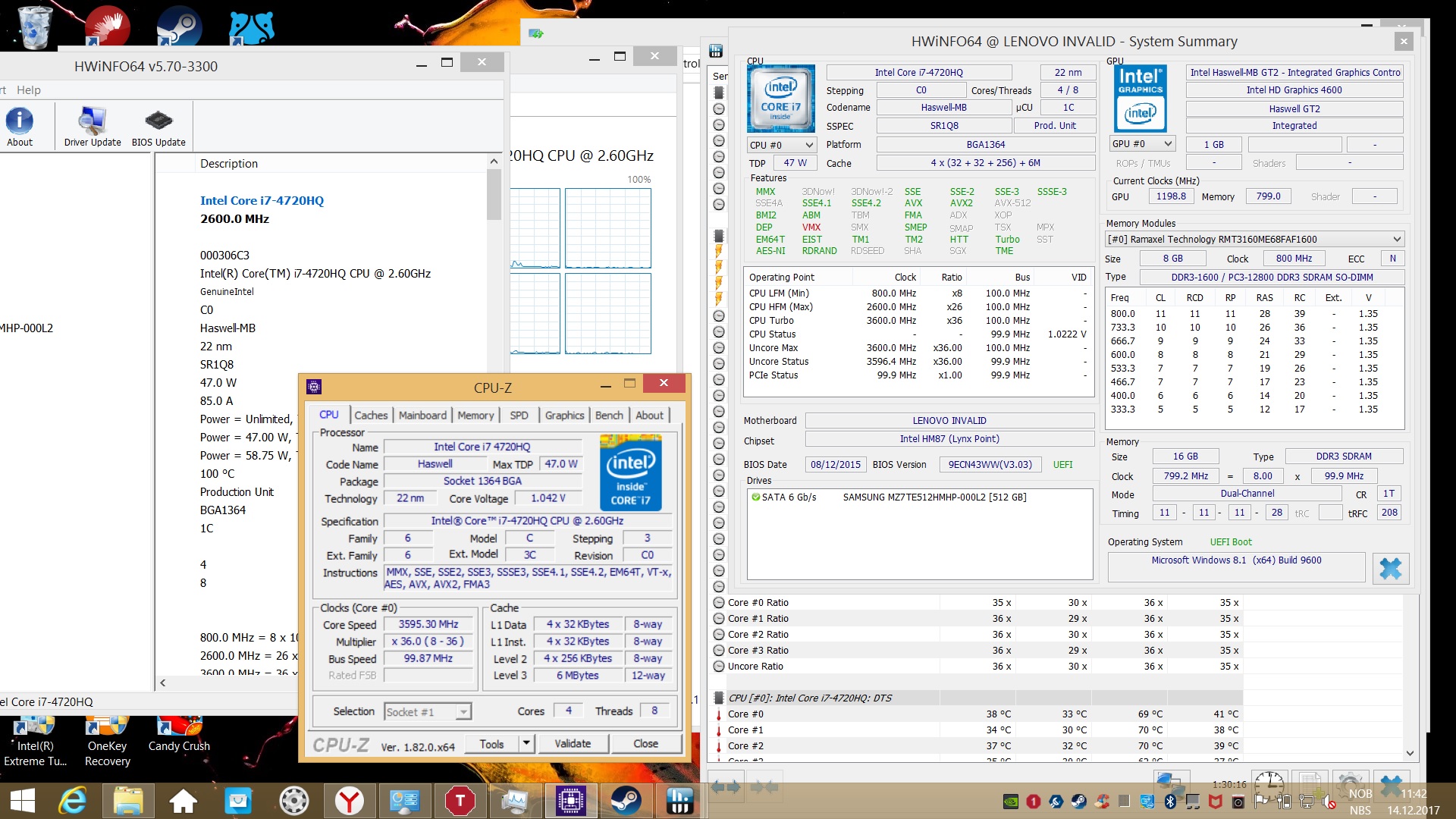Open the CPU #0 selector dropdown
1456x819 pixels.
[x=780, y=145]
